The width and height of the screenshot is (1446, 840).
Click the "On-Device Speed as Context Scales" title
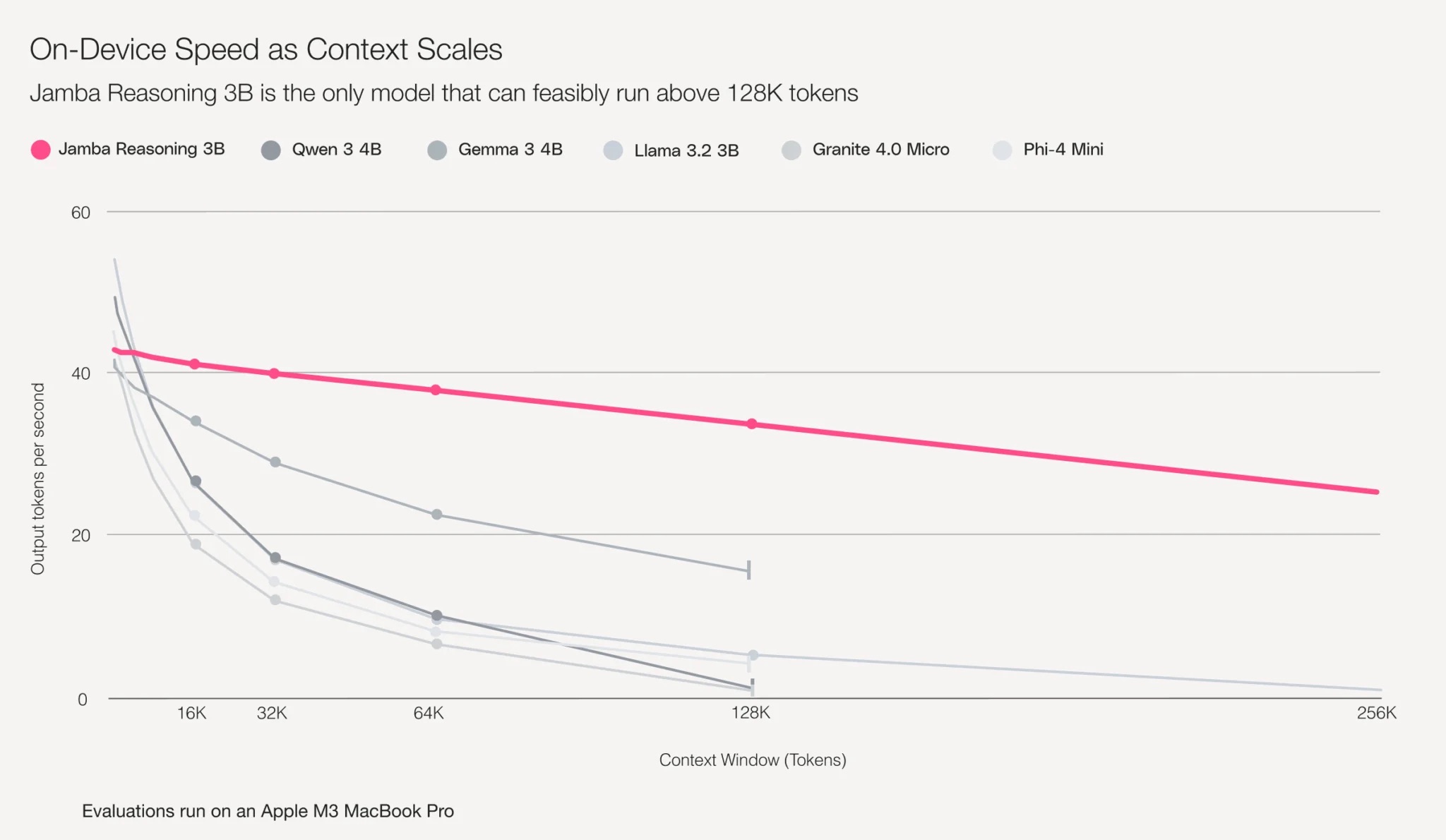pyautogui.click(x=266, y=49)
